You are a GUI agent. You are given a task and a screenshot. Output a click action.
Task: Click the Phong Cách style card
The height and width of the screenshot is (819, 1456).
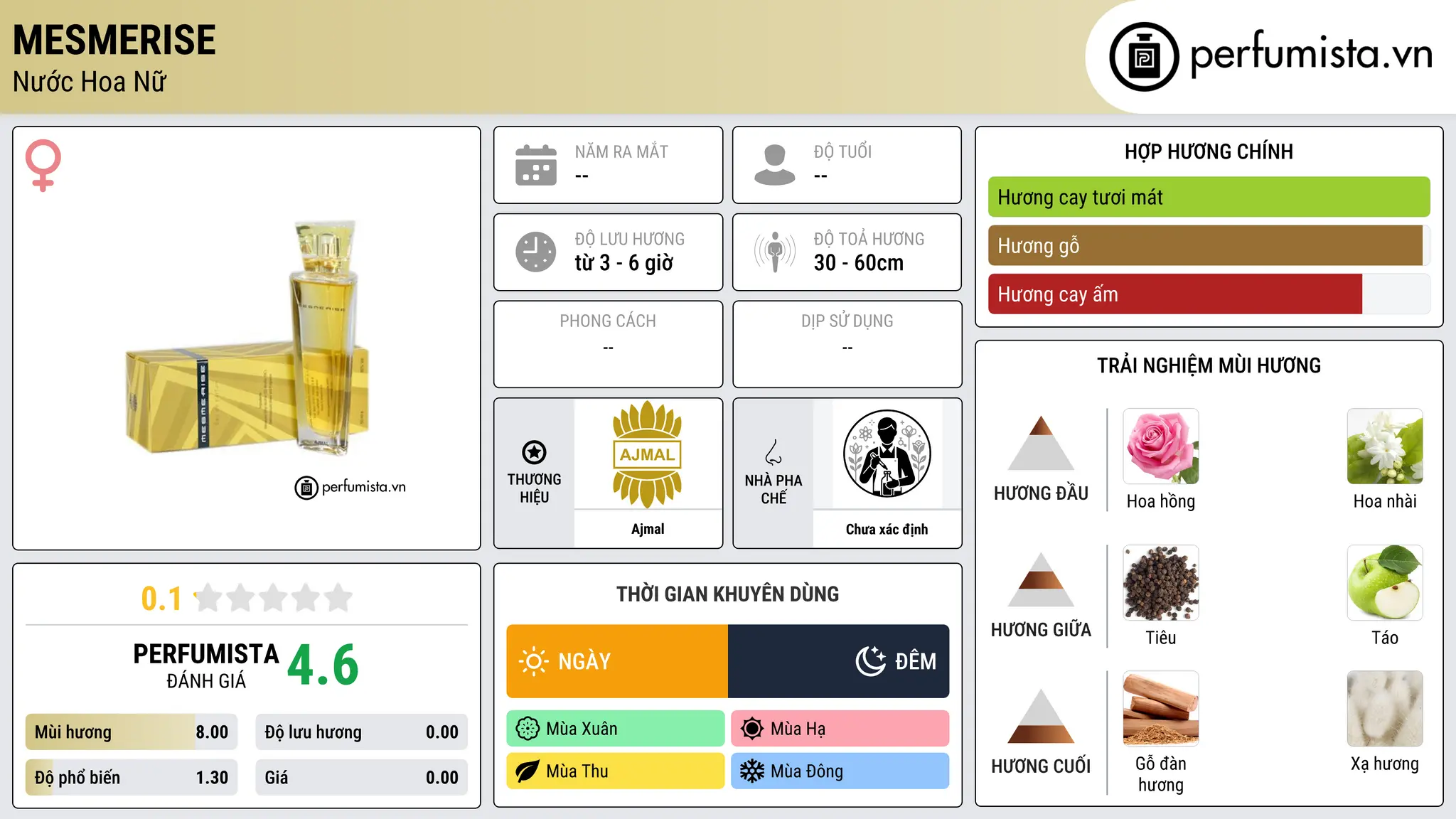coord(609,344)
